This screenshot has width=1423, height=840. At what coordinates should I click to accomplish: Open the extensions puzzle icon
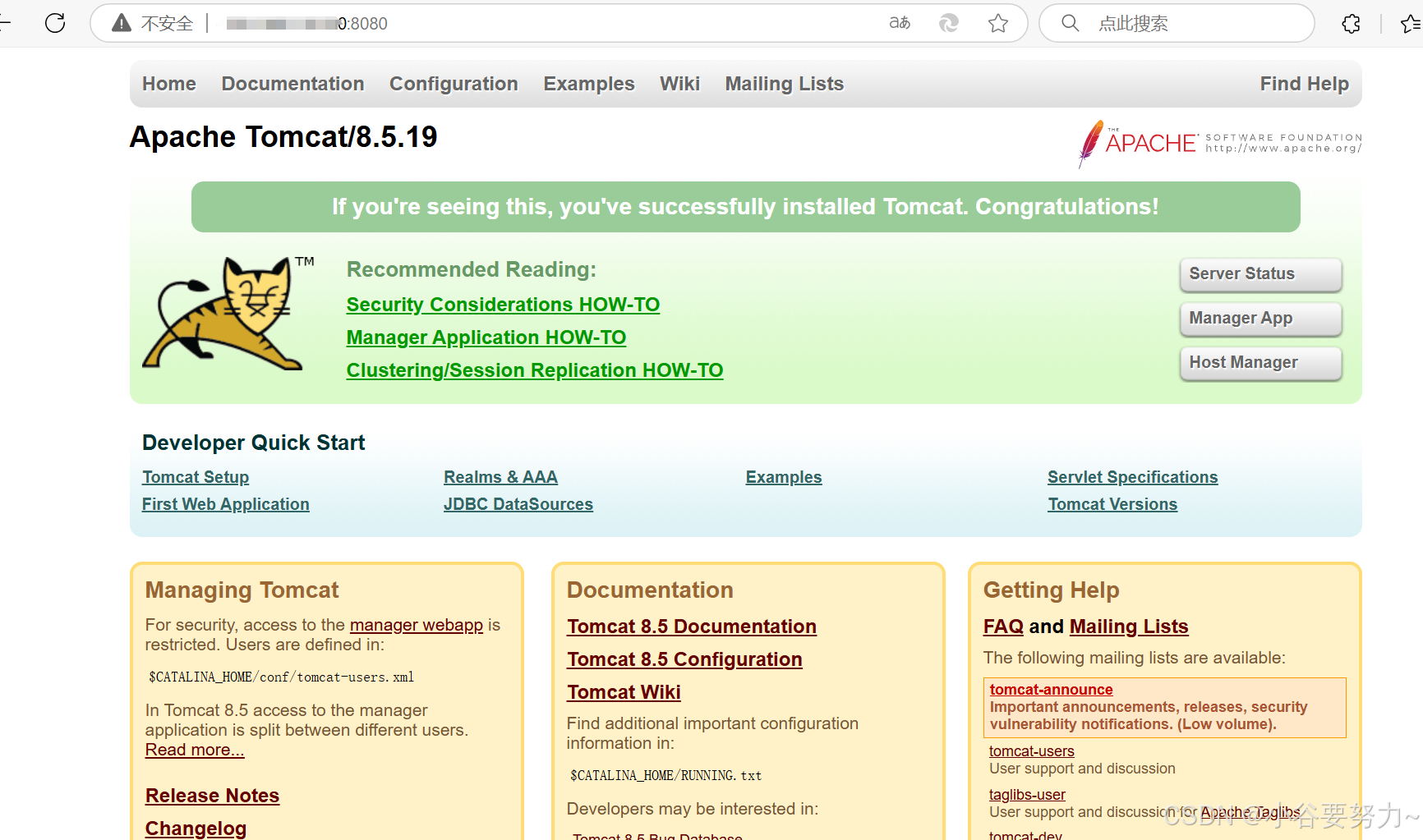1351,24
